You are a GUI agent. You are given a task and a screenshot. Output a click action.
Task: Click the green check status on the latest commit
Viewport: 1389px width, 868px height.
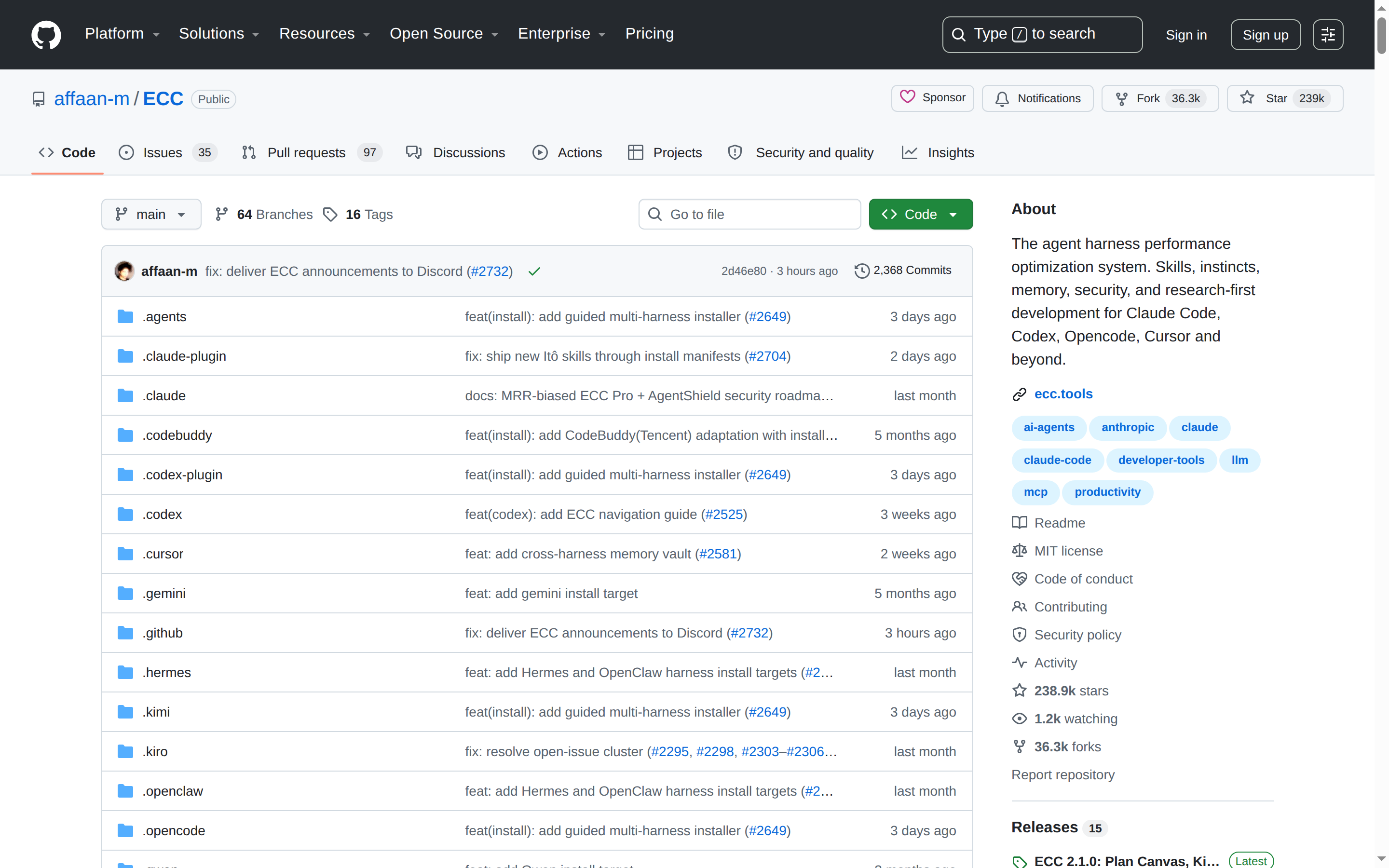534,271
